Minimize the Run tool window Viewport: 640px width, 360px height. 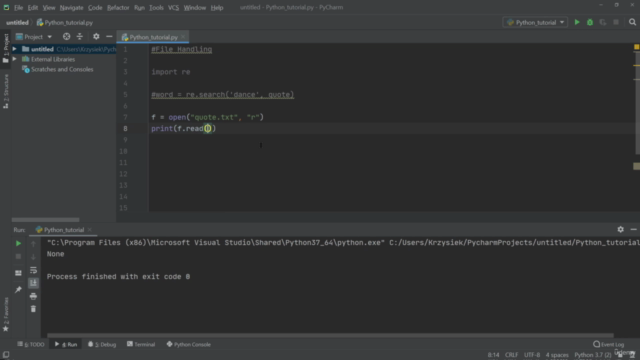[x=633, y=229]
